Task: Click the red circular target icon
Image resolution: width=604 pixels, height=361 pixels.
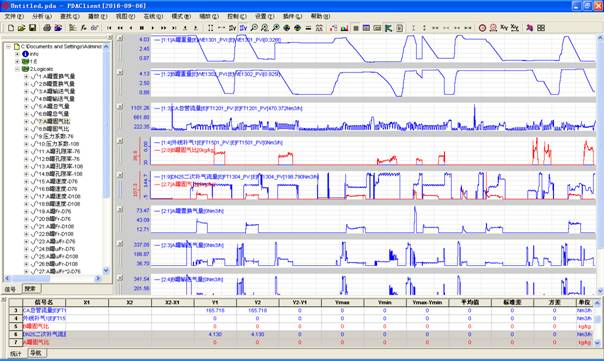Action: (x=482, y=28)
